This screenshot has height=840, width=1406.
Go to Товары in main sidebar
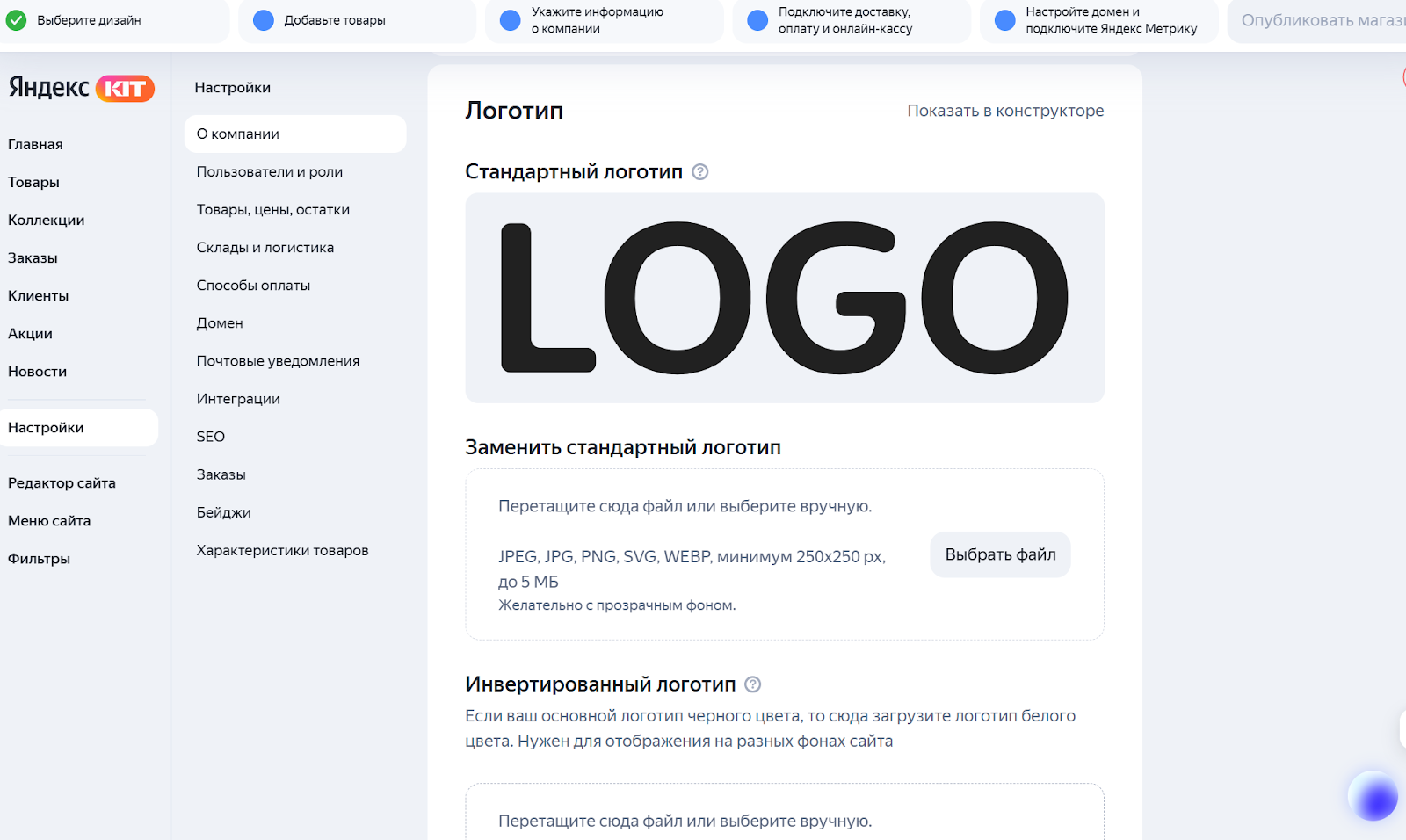[x=33, y=183]
